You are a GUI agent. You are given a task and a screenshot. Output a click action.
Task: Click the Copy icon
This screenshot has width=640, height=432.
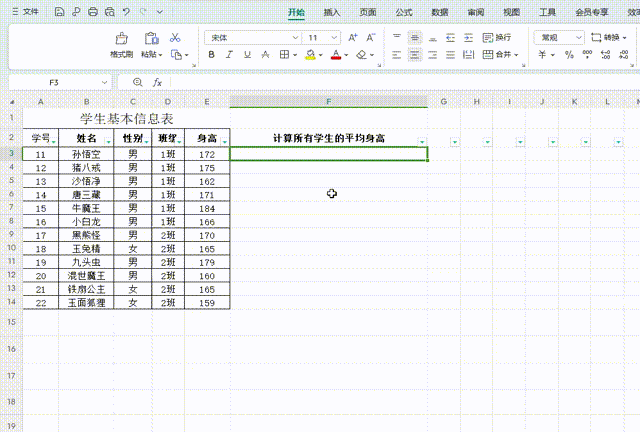pos(176,55)
